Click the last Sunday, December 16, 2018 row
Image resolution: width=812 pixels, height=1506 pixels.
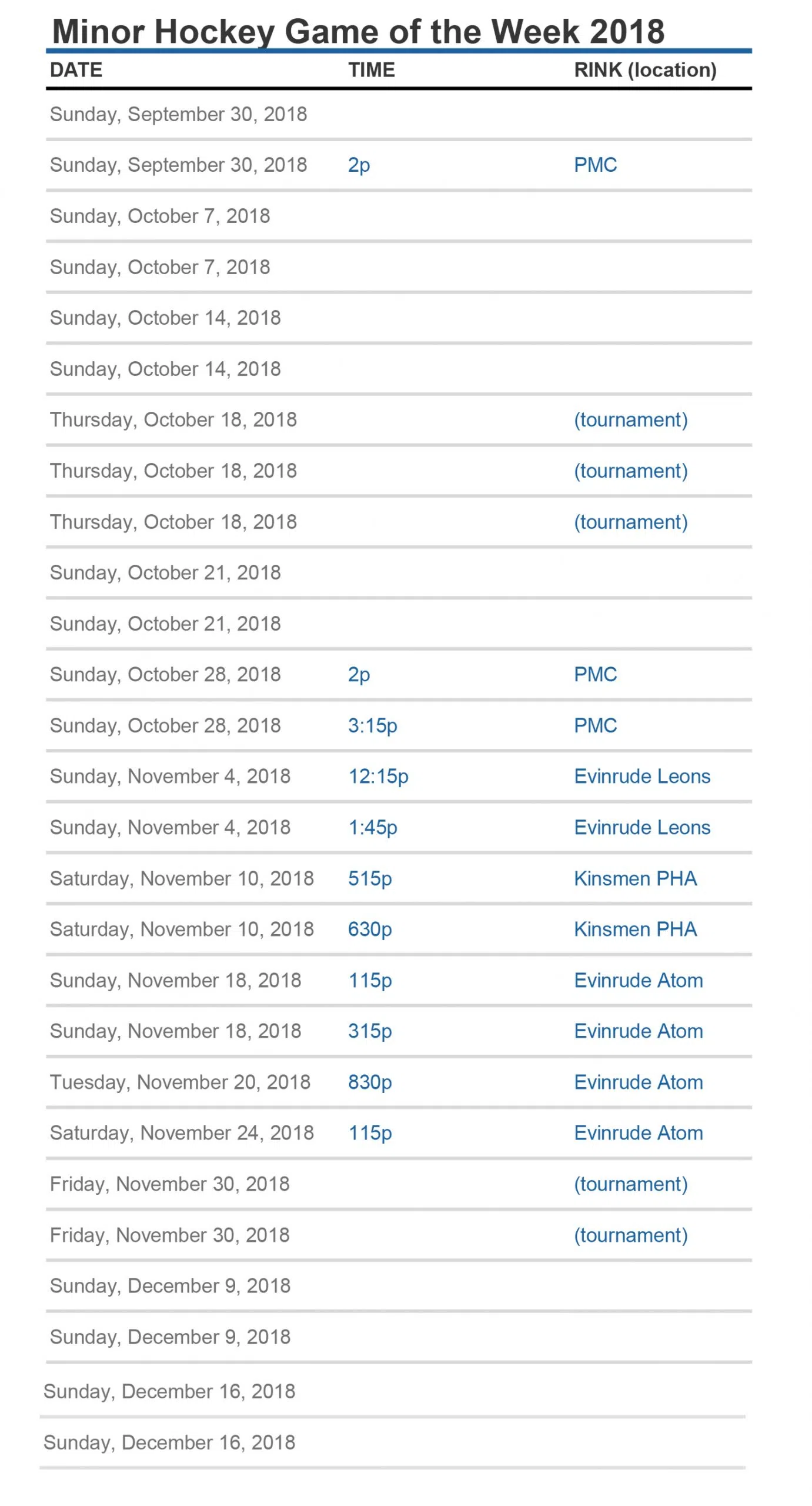click(x=169, y=1442)
